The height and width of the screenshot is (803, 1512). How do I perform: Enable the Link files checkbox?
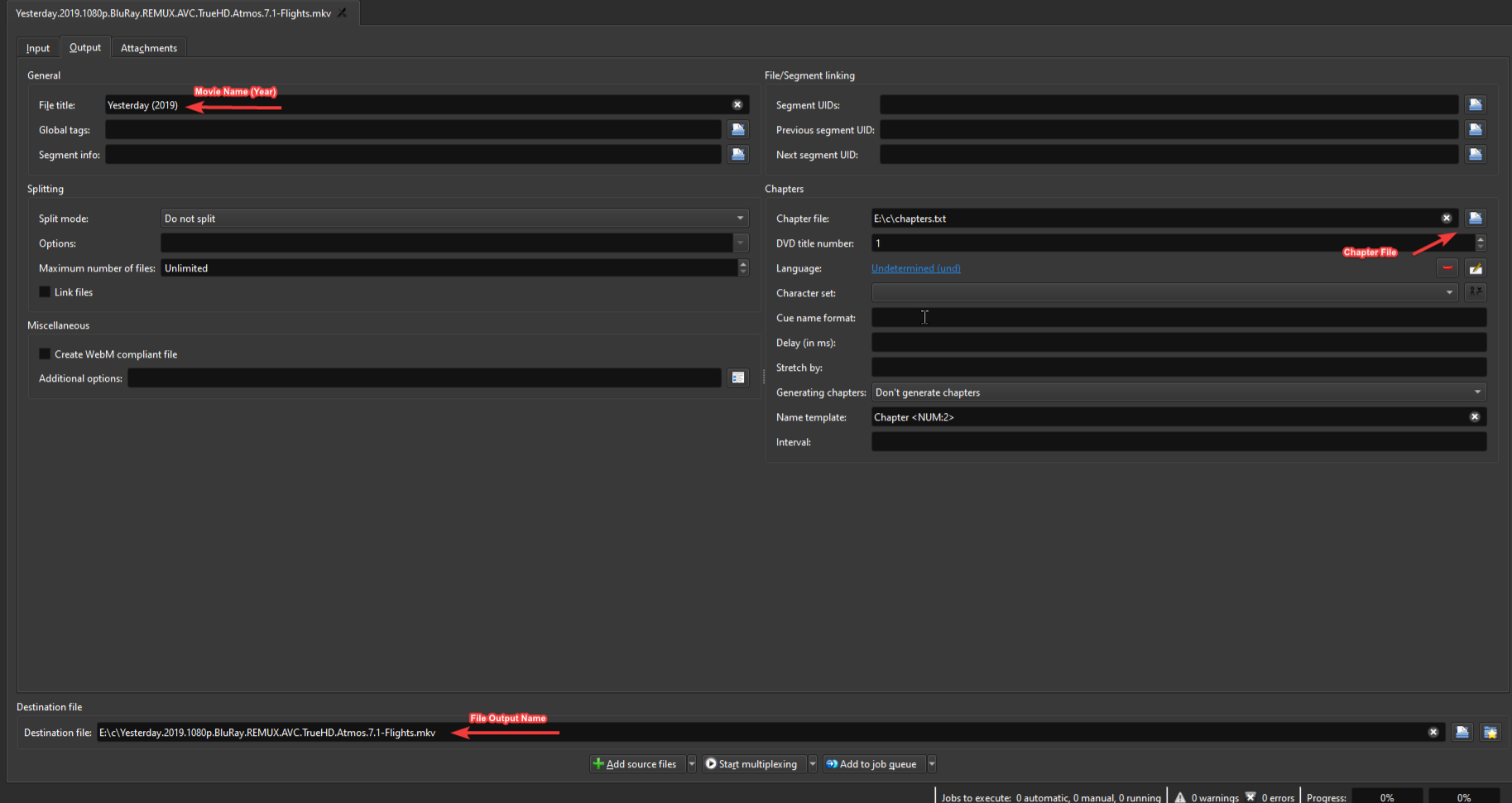point(45,292)
